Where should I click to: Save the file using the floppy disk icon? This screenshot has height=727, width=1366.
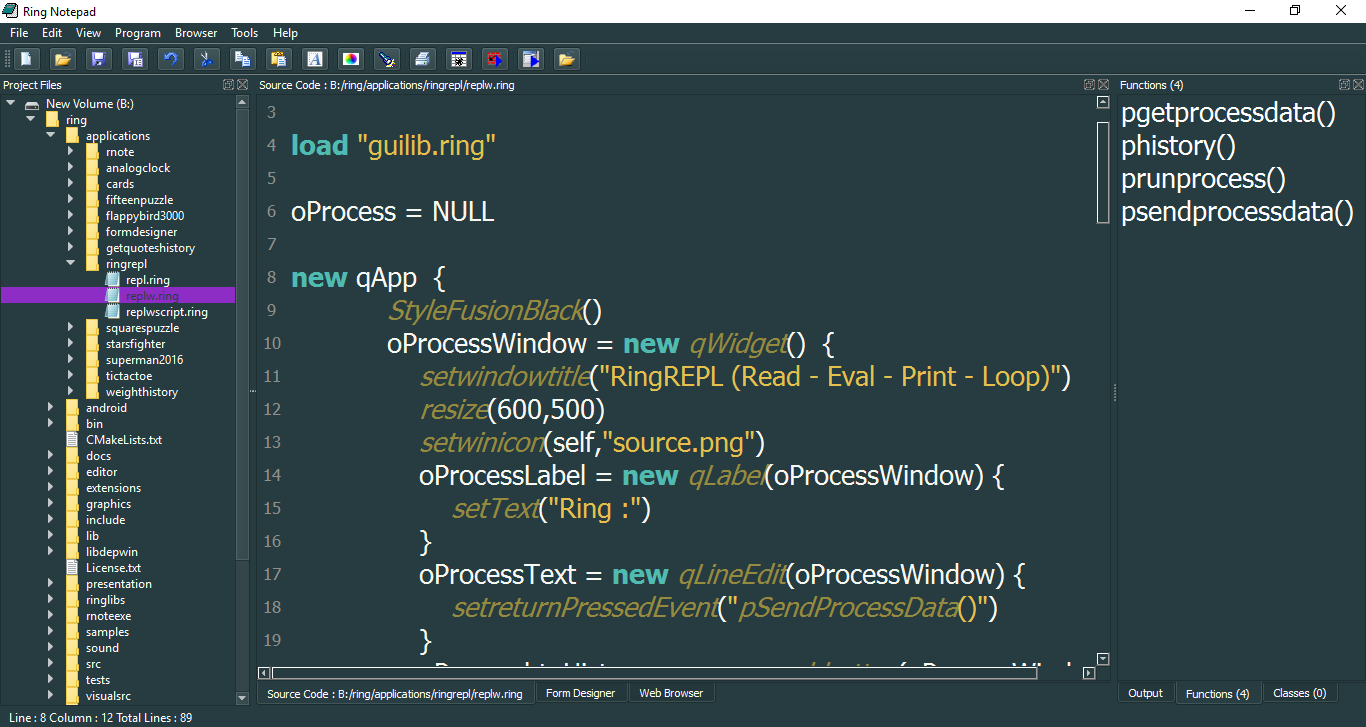pos(98,59)
